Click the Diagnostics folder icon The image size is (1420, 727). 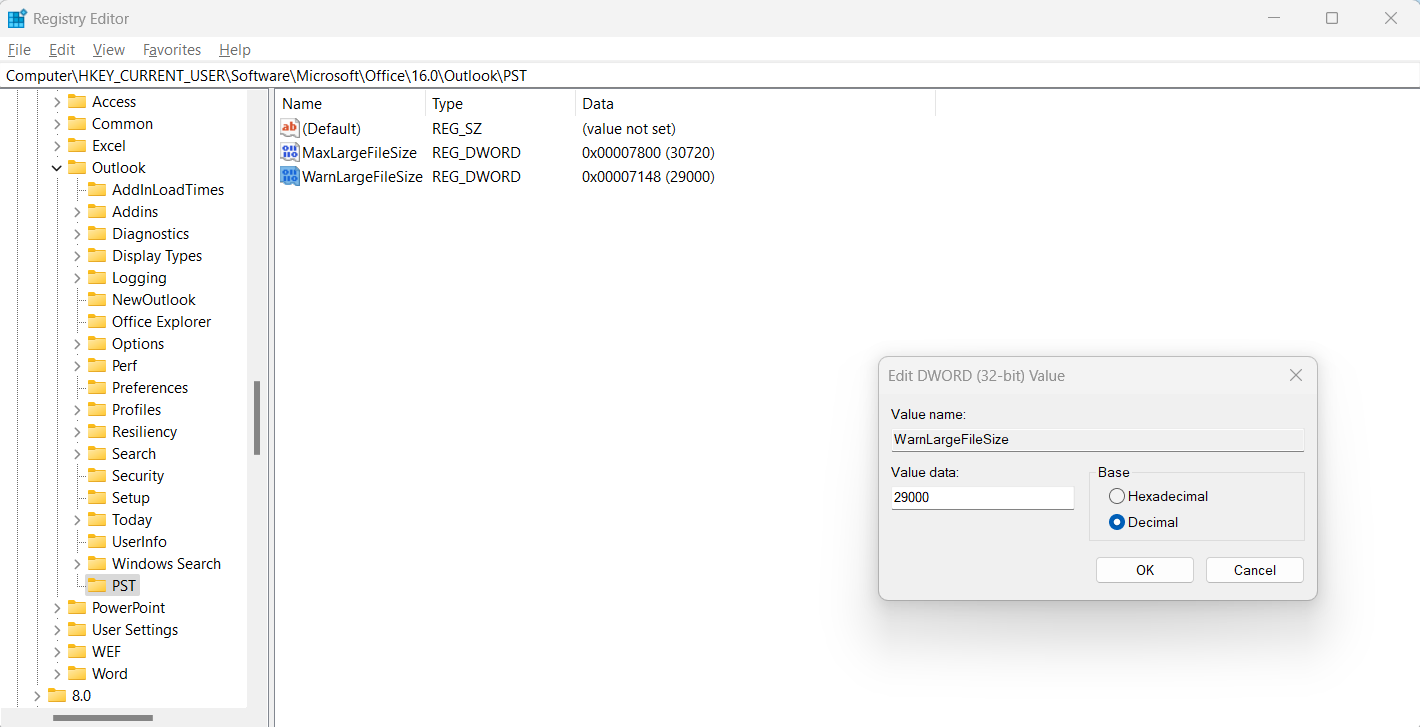coord(97,233)
